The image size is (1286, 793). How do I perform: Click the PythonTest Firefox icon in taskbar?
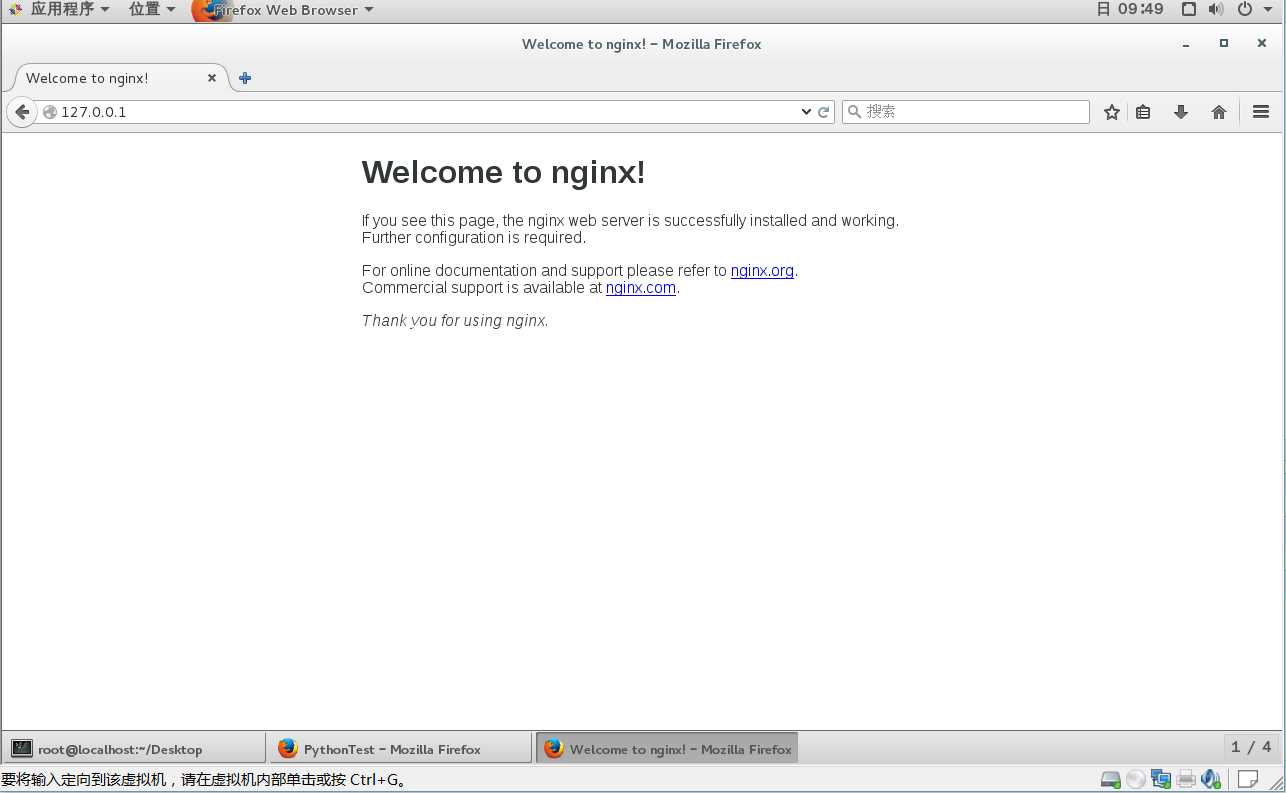pyautogui.click(x=288, y=748)
